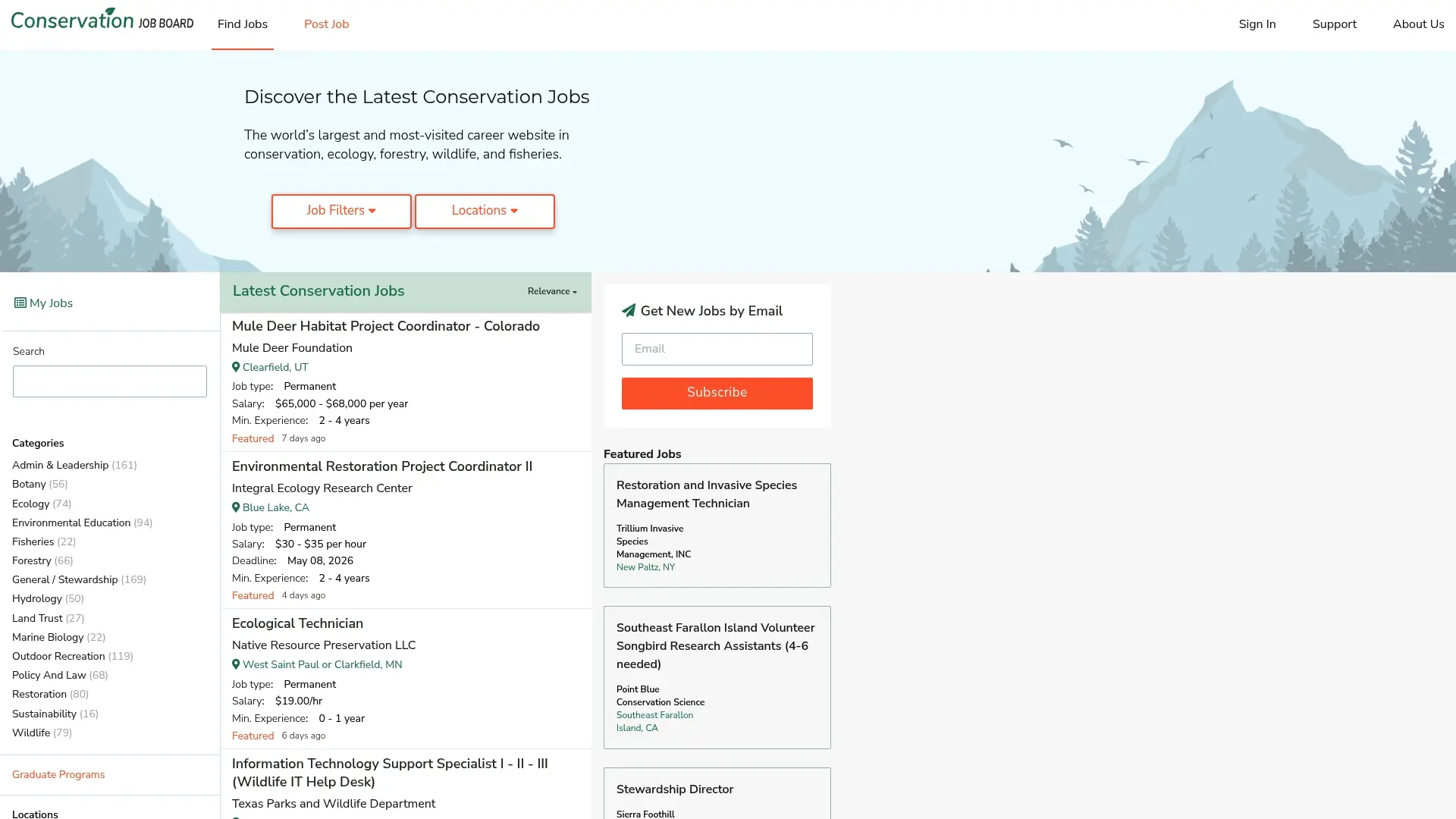The width and height of the screenshot is (1456, 819).
Task: Go to the Find Jobs tab
Action: click(243, 24)
